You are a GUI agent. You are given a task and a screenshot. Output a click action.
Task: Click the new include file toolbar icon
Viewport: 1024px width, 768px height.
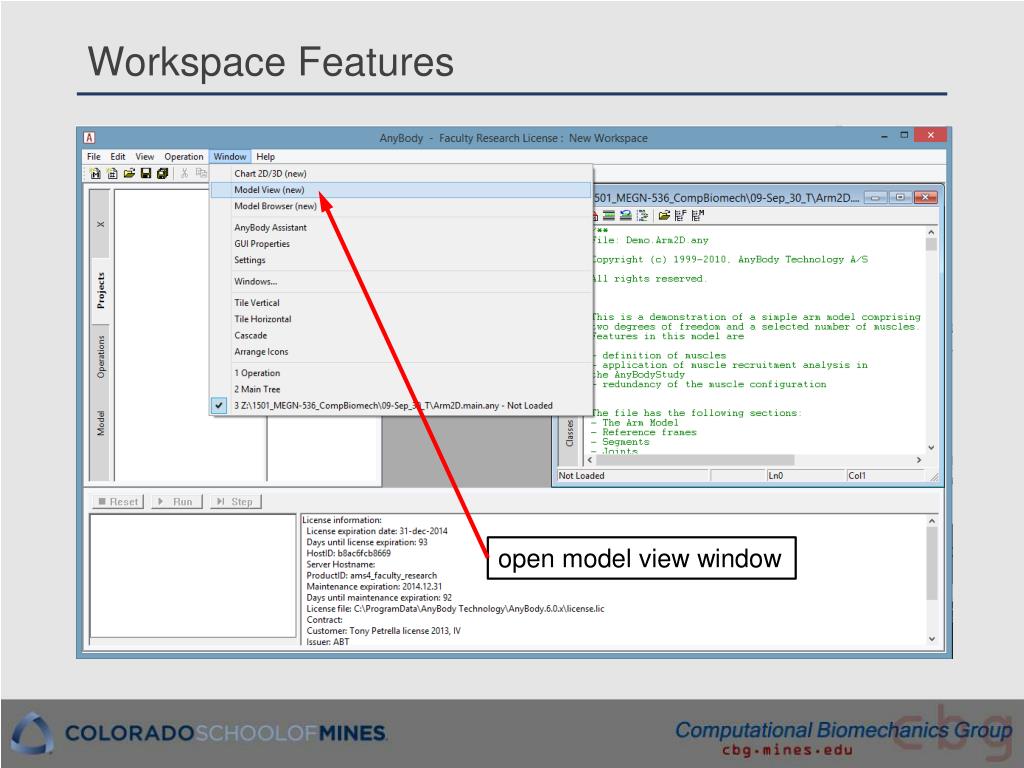coord(112,174)
